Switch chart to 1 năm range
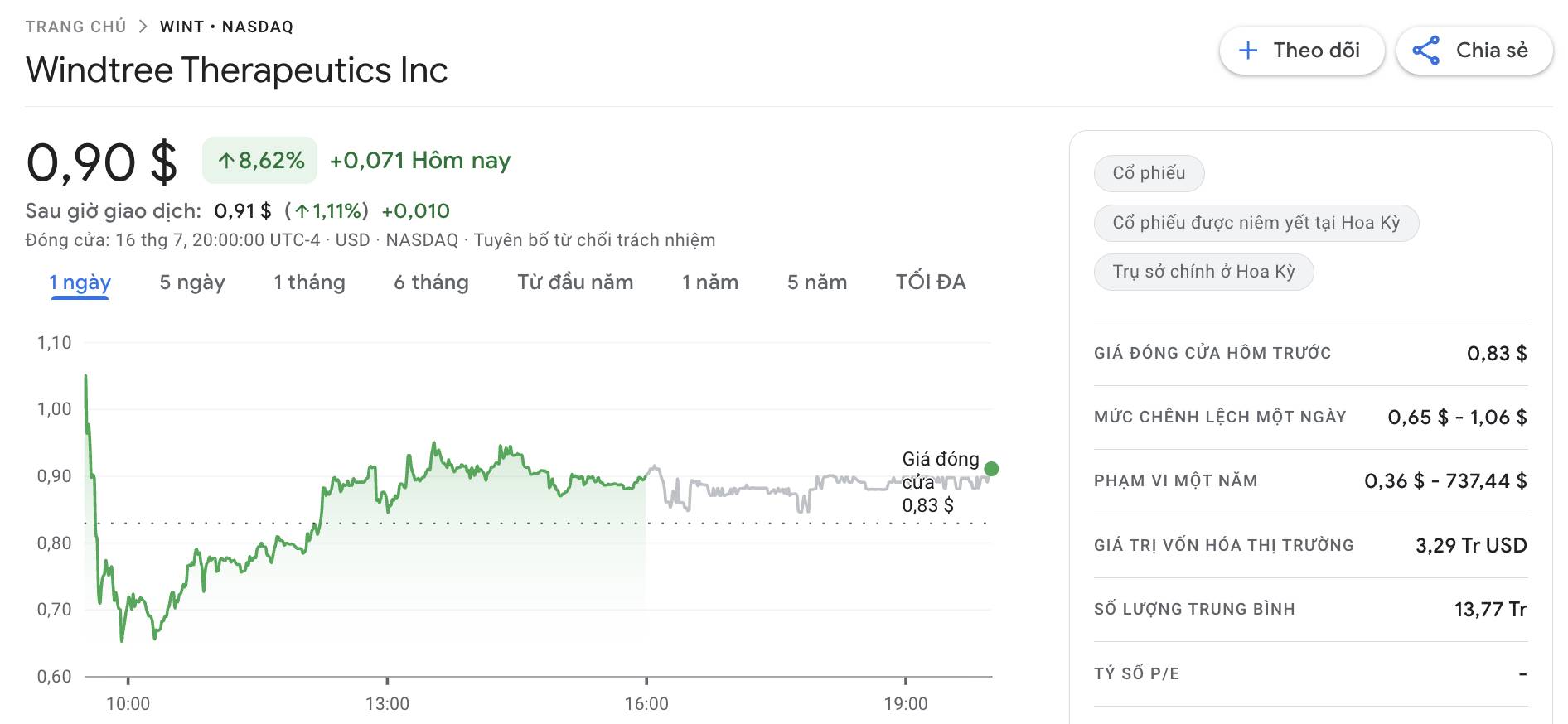 pyautogui.click(x=710, y=282)
